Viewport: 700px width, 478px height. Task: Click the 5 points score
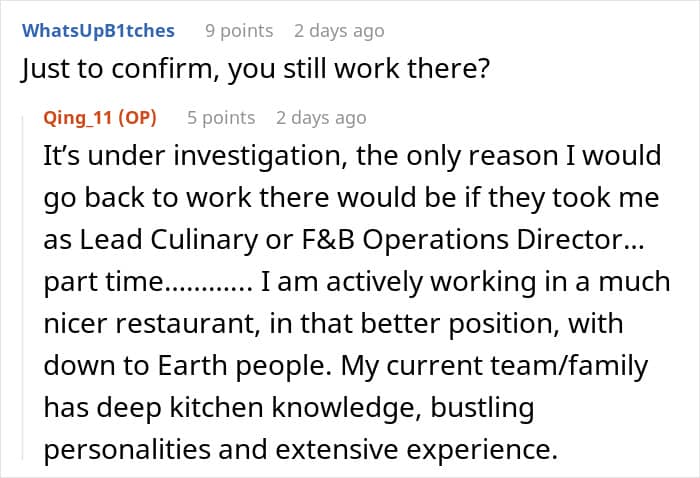221,117
